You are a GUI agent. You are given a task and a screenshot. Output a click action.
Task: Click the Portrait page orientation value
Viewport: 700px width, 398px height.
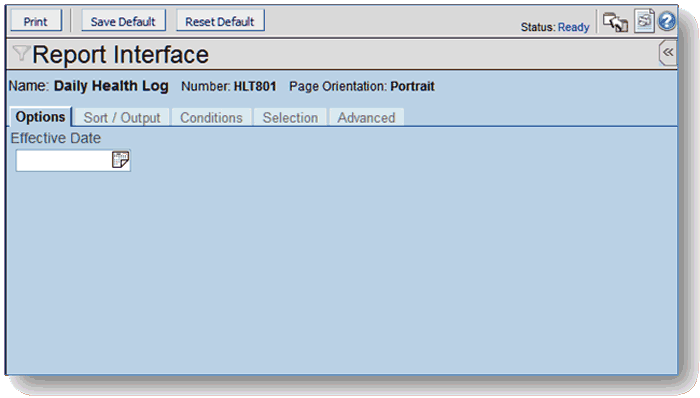click(412, 86)
